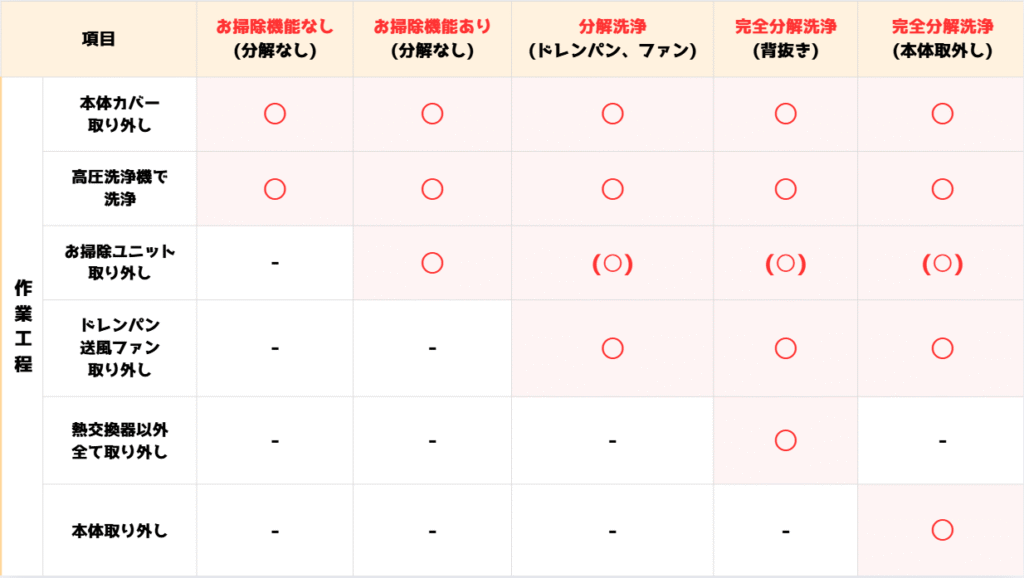Select the 本体カバー取り外し row label
Viewport: 1024px width, 578px height.
click(119, 114)
